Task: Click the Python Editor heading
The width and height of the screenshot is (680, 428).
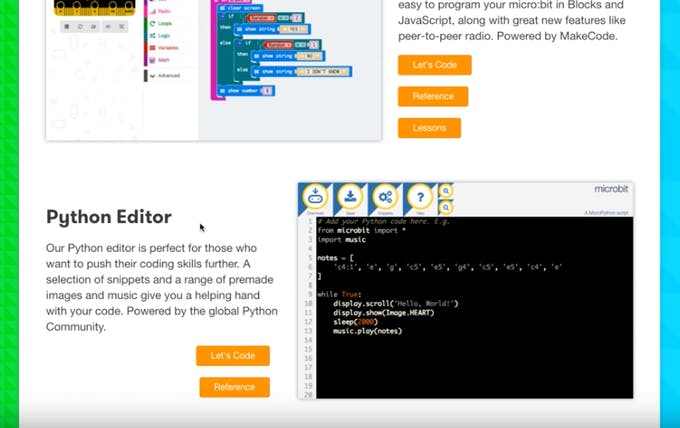Action: [x=109, y=217]
